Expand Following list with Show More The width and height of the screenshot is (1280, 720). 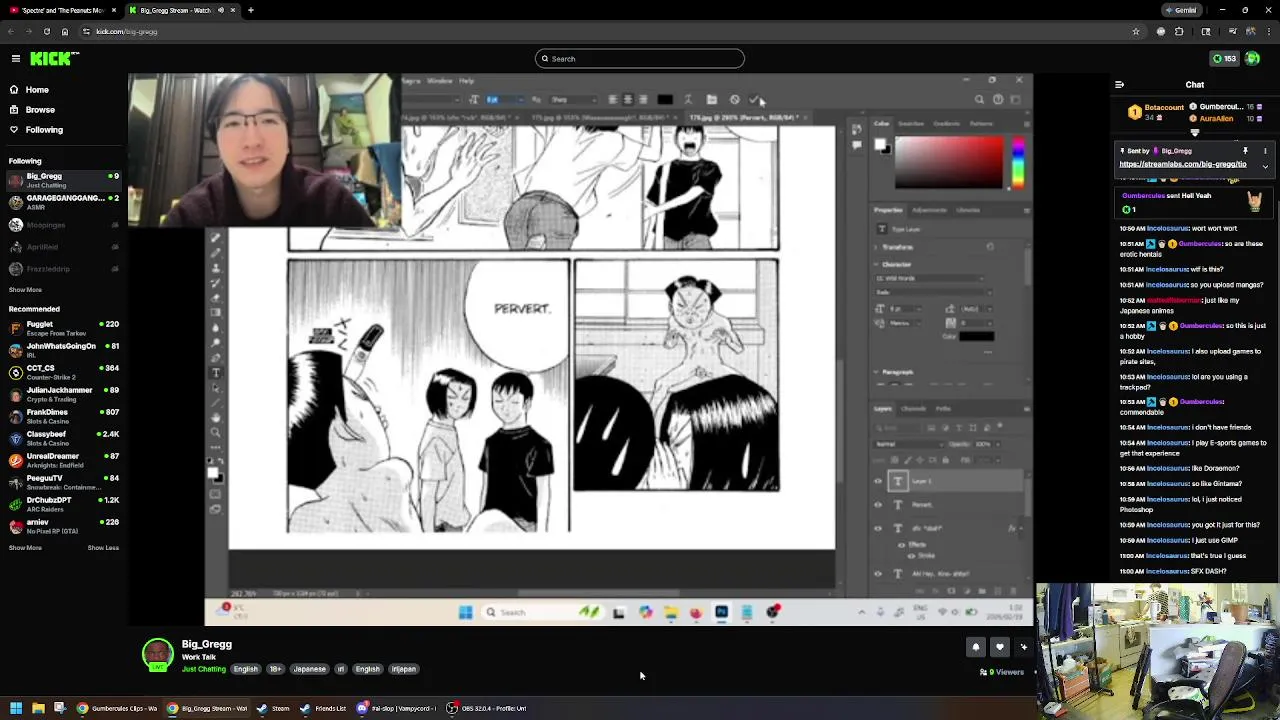tap(25, 290)
